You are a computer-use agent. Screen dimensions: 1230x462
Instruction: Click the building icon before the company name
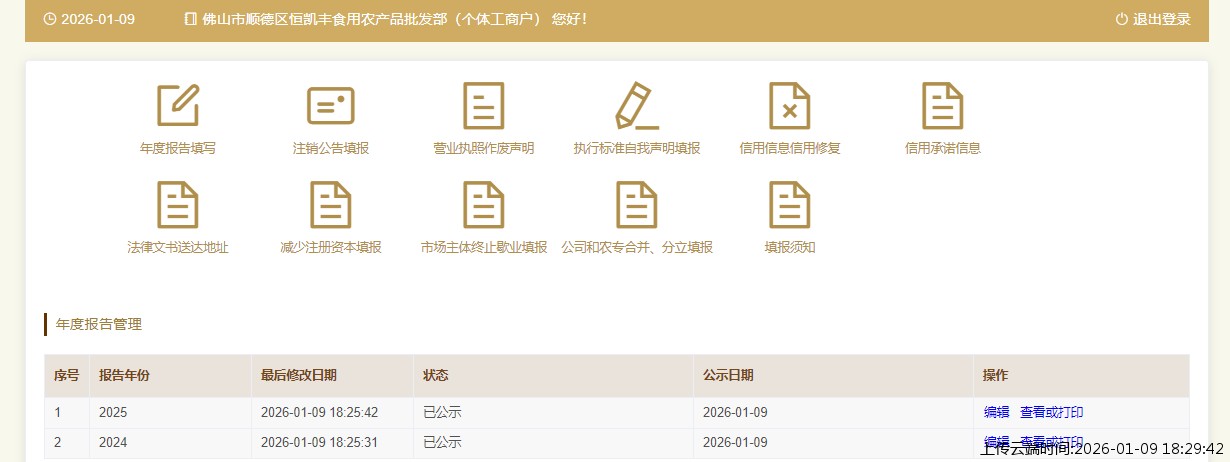point(191,19)
